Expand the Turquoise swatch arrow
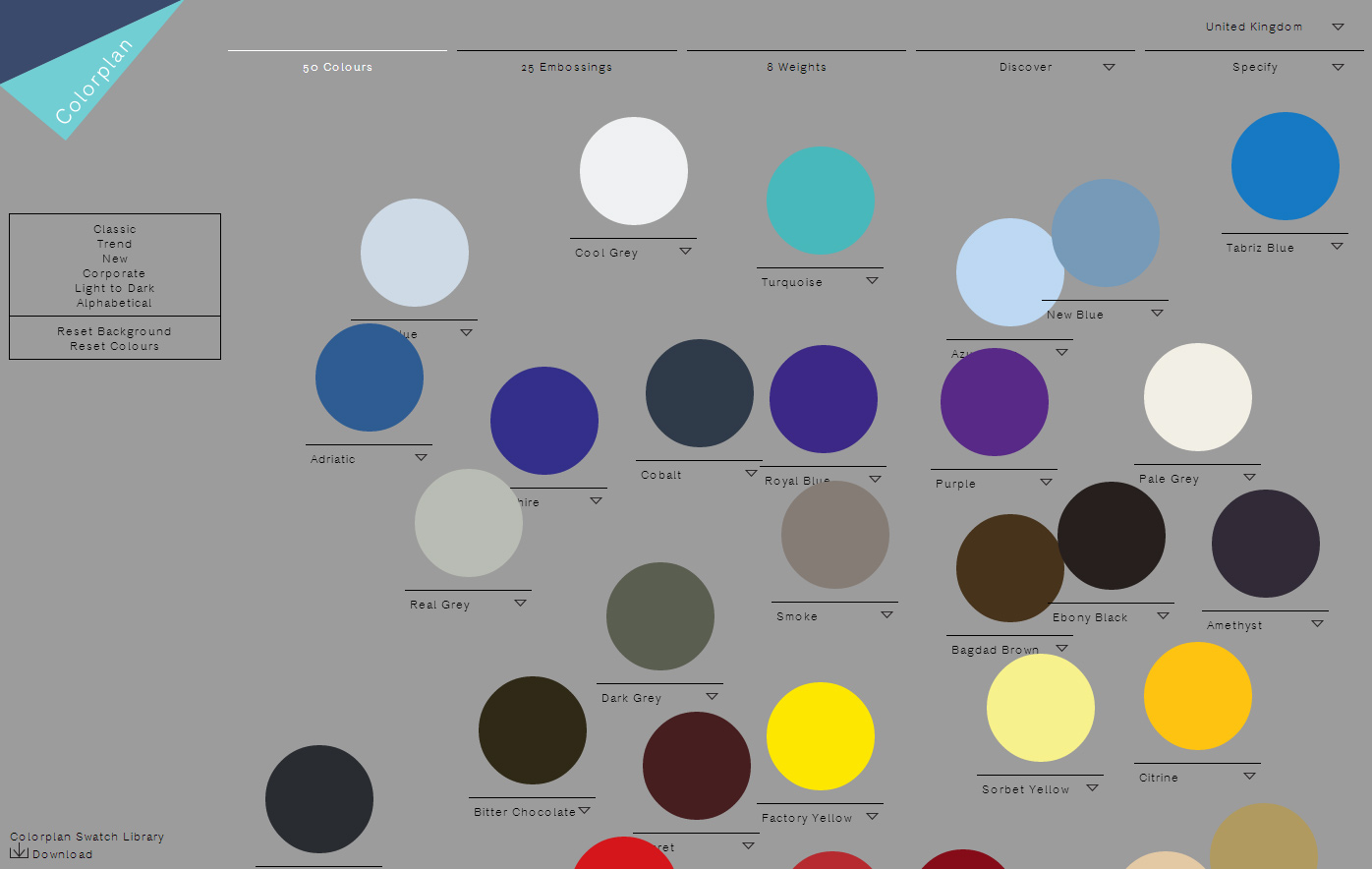The width and height of the screenshot is (1372, 869). click(872, 281)
